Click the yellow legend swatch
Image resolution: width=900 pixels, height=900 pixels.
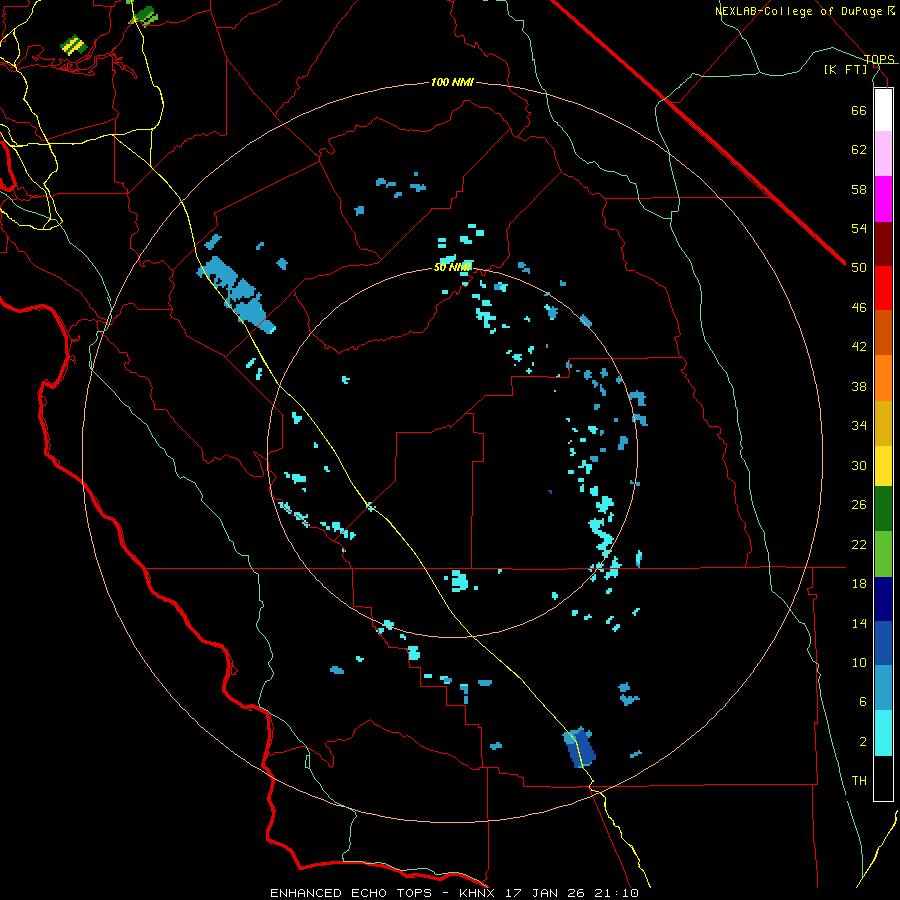click(883, 466)
